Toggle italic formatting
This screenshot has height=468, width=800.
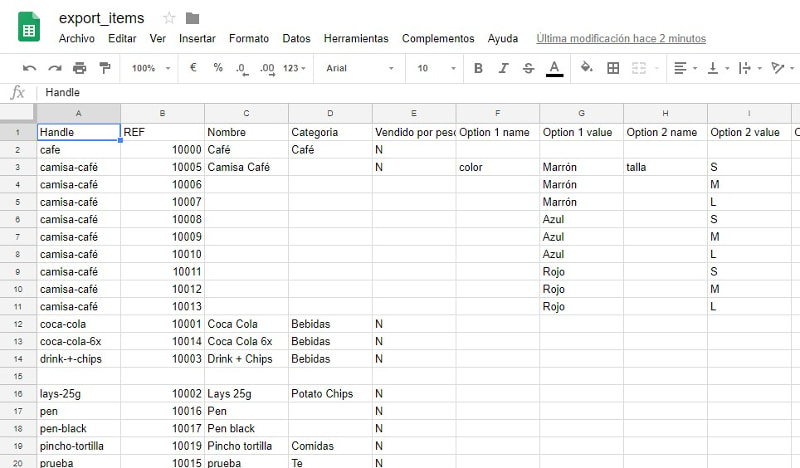[x=504, y=68]
